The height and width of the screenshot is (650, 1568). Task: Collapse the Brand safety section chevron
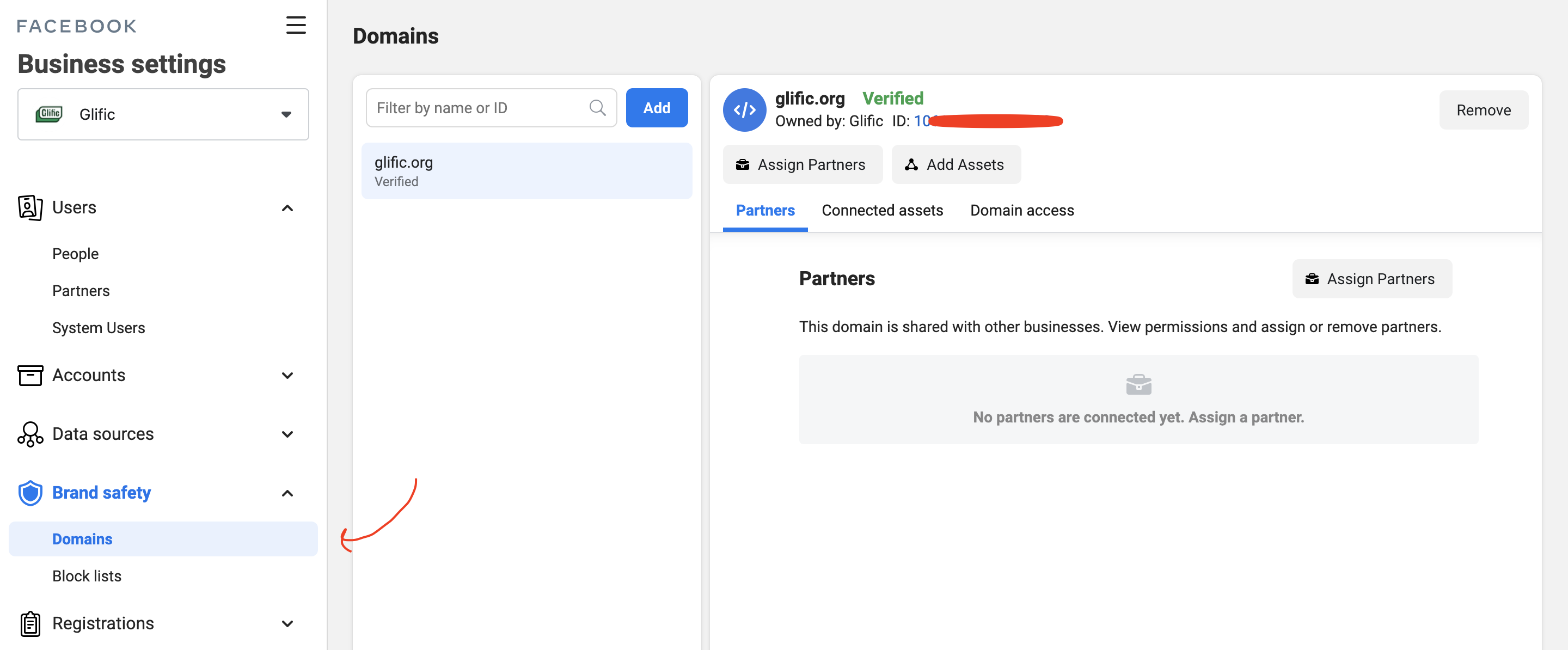[287, 493]
